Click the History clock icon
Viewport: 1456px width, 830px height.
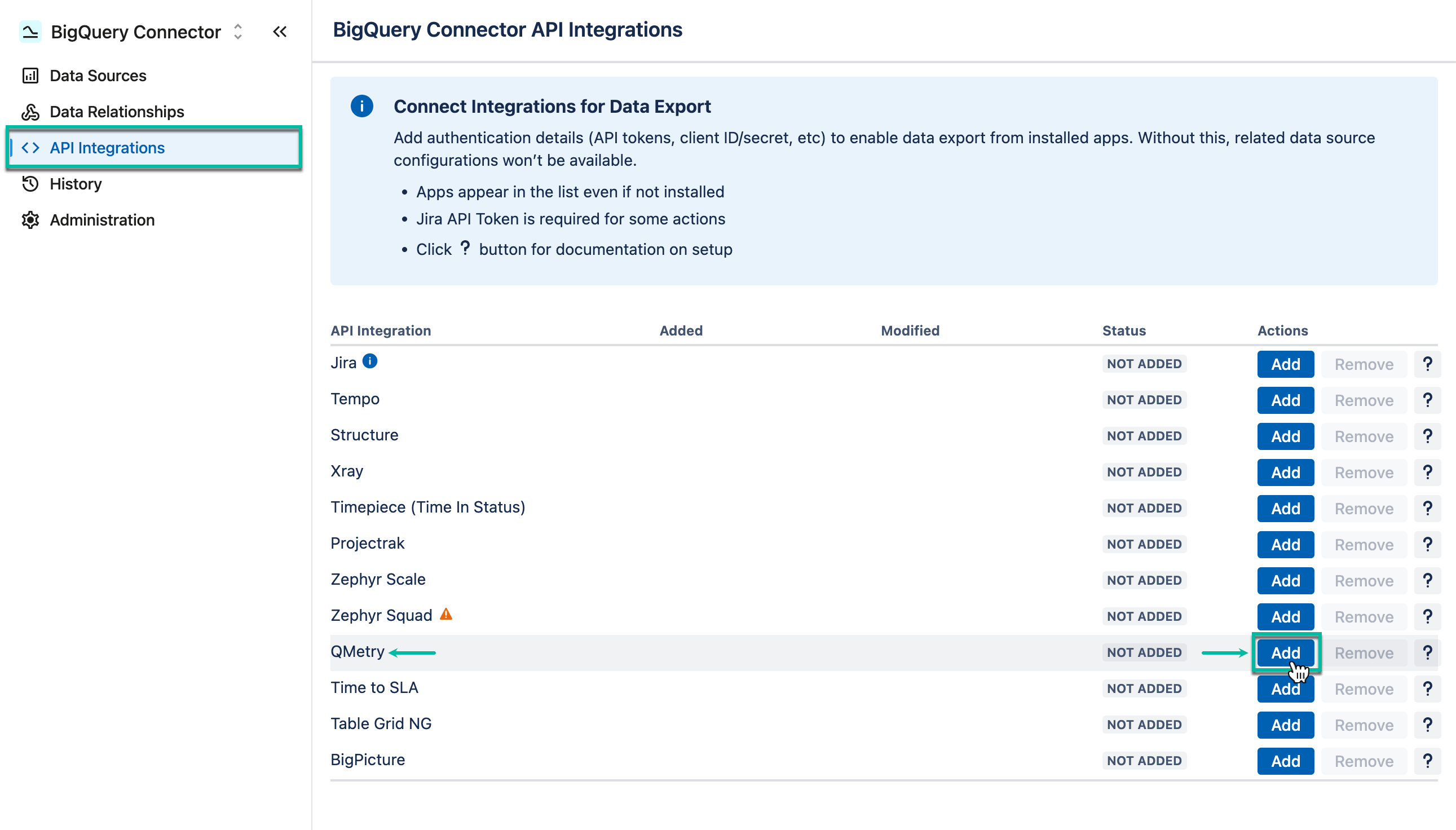(x=31, y=184)
